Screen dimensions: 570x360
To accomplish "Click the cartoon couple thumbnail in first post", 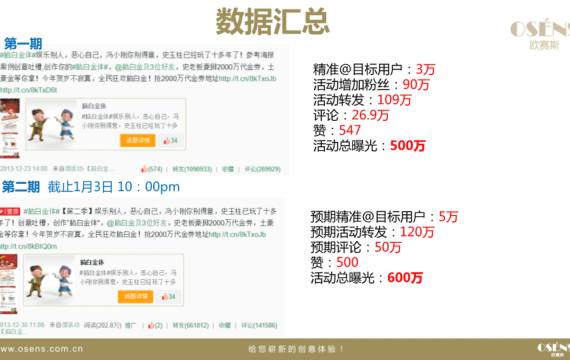I will click(x=52, y=124).
